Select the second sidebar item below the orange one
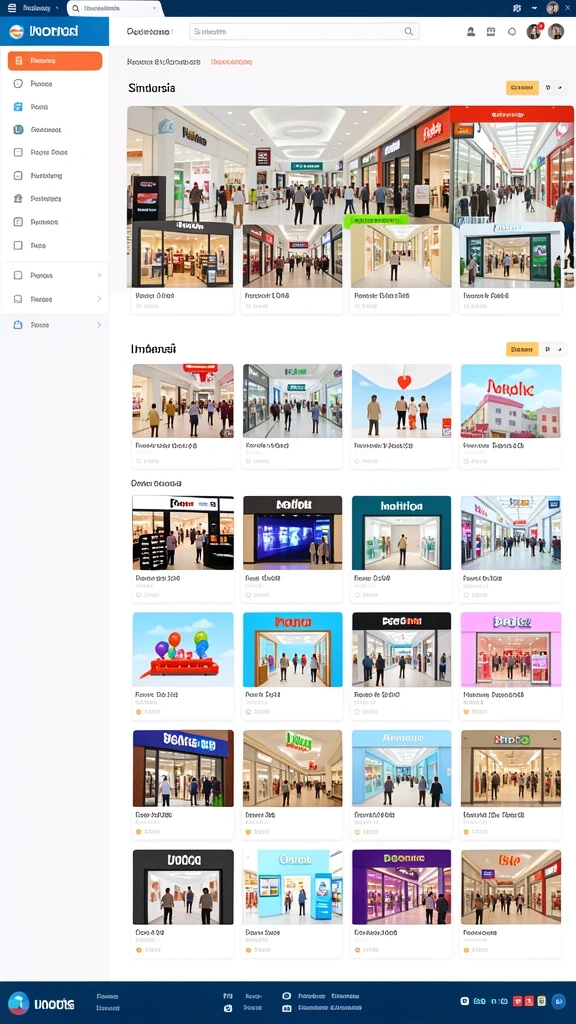Image resolution: width=576 pixels, height=1024 pixels. pyautogui.click(x=55, y=106)
